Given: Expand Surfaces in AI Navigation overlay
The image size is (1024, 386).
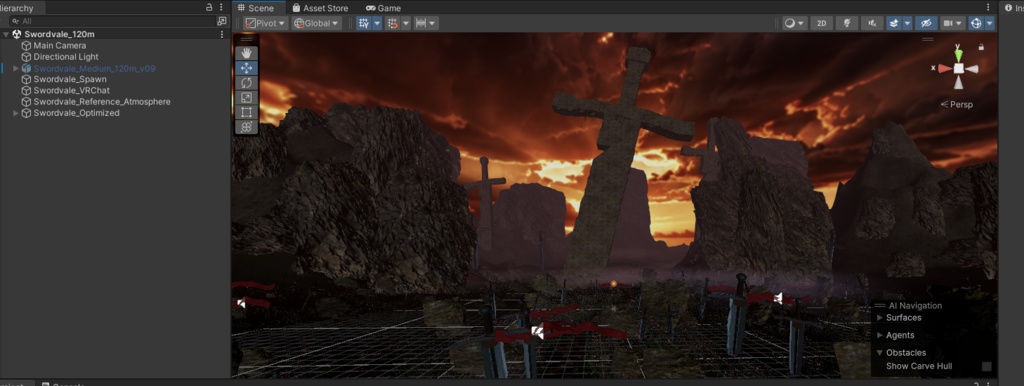Looking at the screenshot, I should pos(880,317).
